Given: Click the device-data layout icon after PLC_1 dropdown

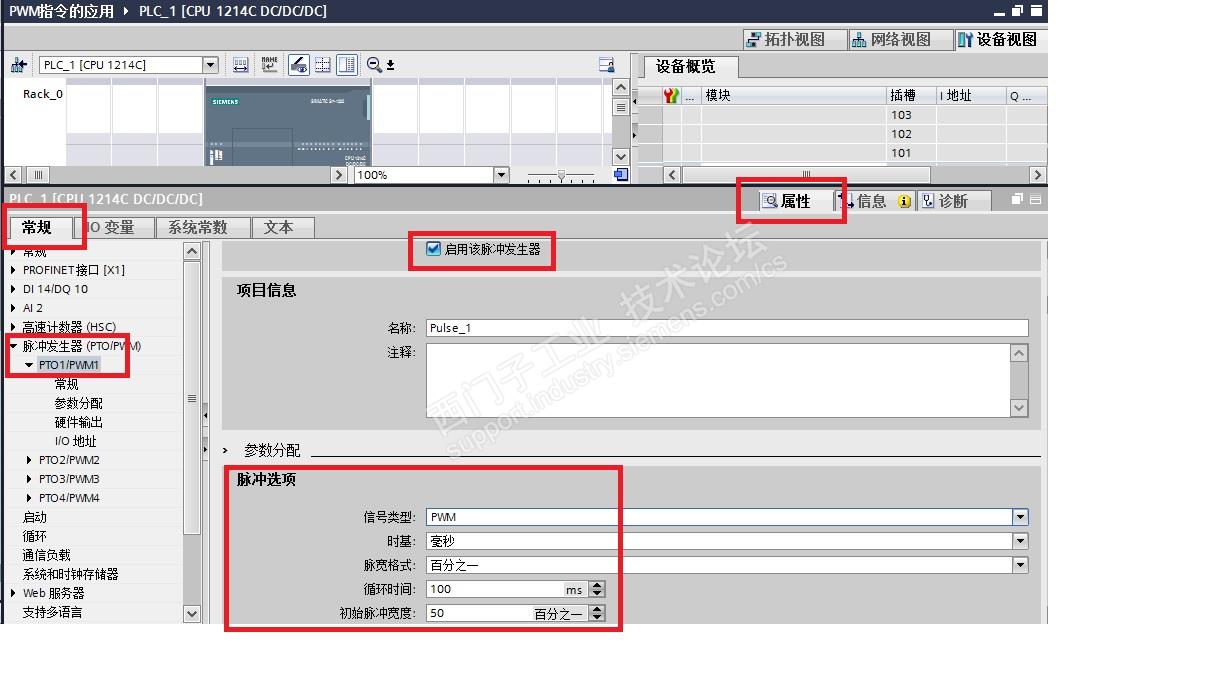Looking at the screenshot, I should click(x=241, y=65).
